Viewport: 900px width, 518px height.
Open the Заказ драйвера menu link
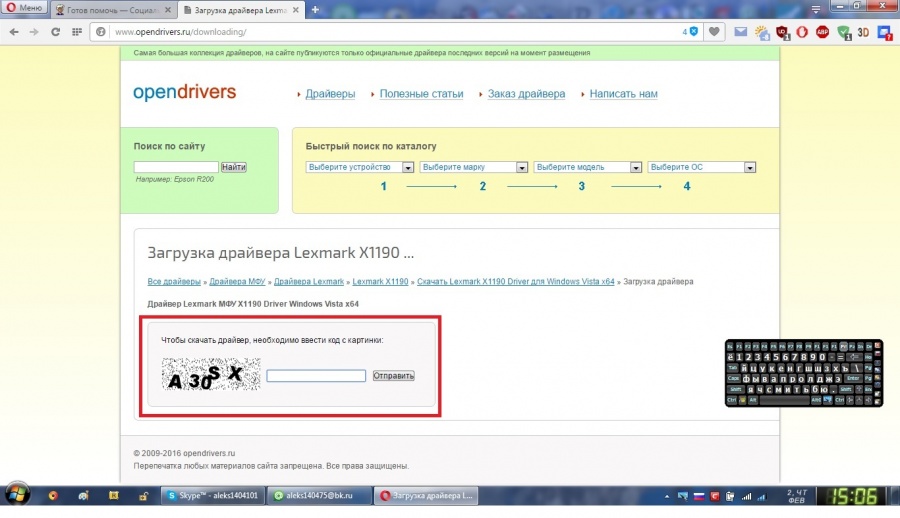coord(526,94)
